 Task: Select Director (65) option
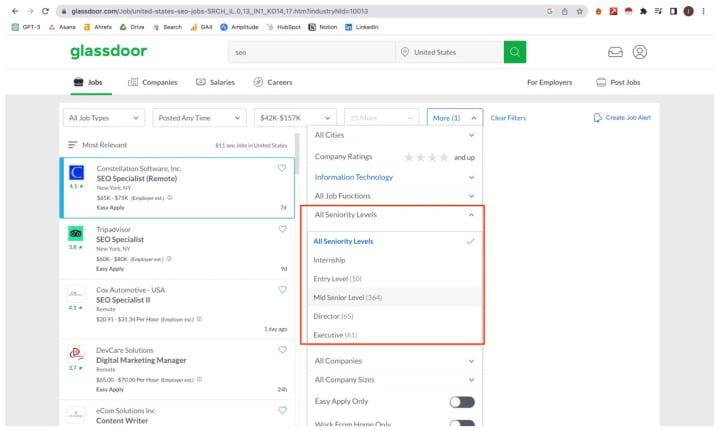(x=394, y=317)
